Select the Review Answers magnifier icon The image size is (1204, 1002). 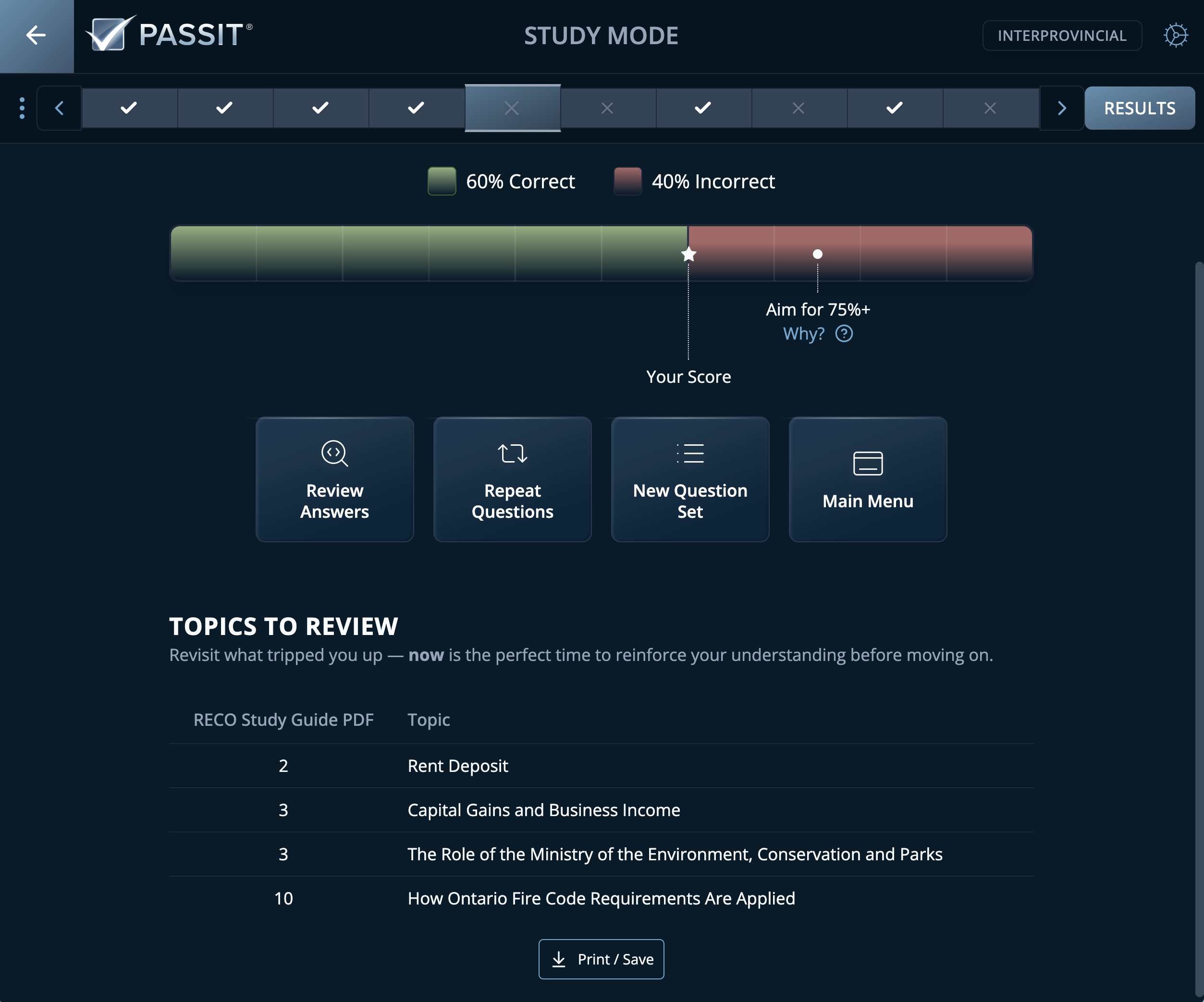pos(334,454)
